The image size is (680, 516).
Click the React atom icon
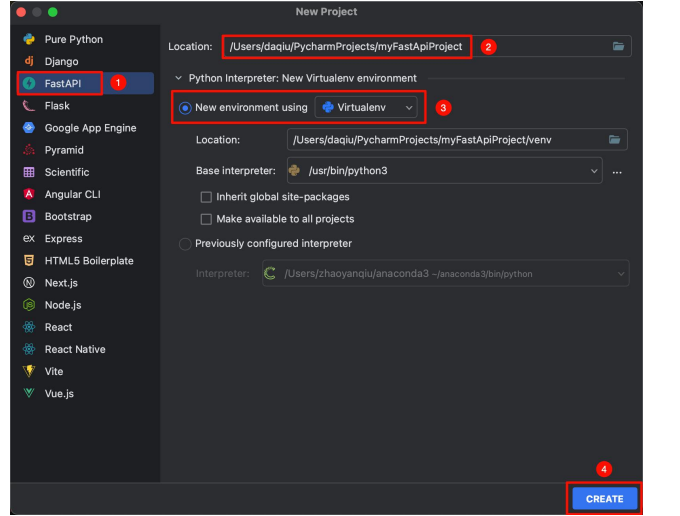(29, 327)
